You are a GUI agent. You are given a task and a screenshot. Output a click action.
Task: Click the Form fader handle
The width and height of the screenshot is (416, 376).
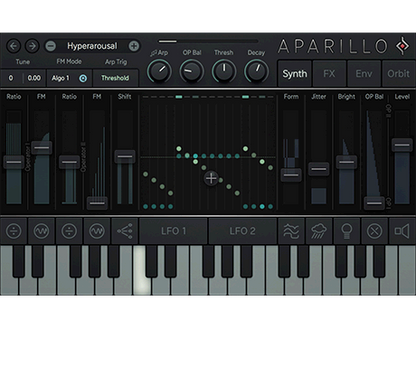pos(291,175)
